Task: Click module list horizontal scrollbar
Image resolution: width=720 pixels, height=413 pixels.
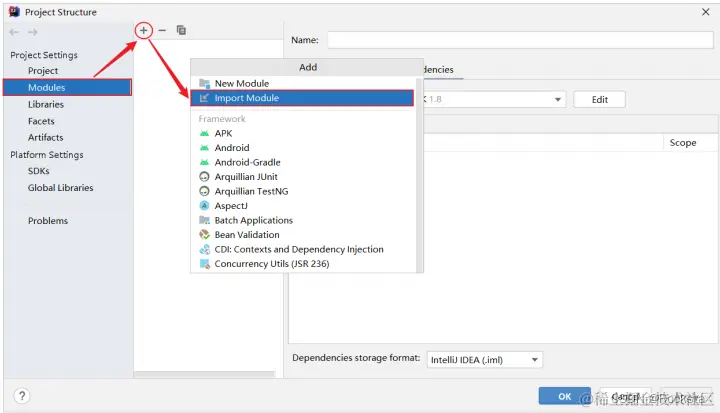Action: coord(204,374)
